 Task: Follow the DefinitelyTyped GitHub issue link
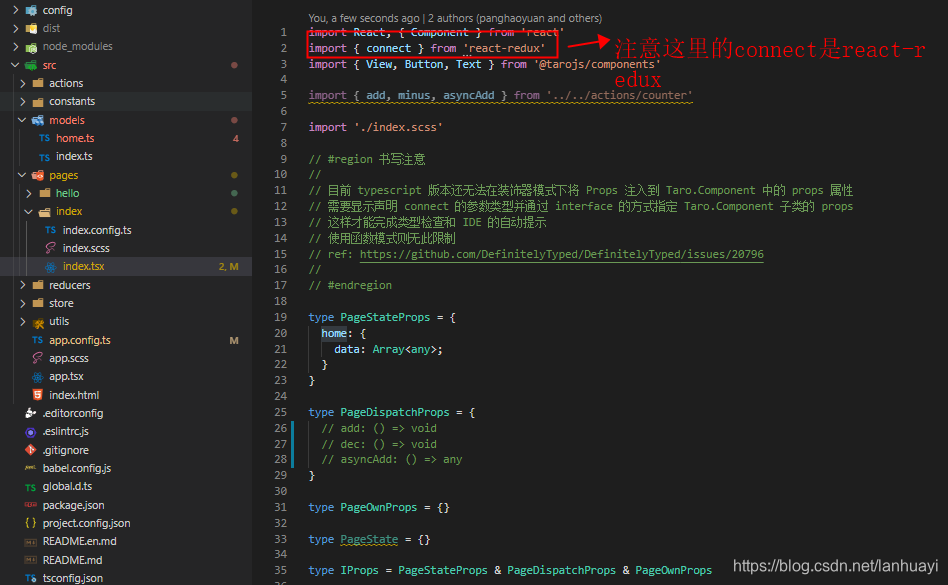coord(562,254)
